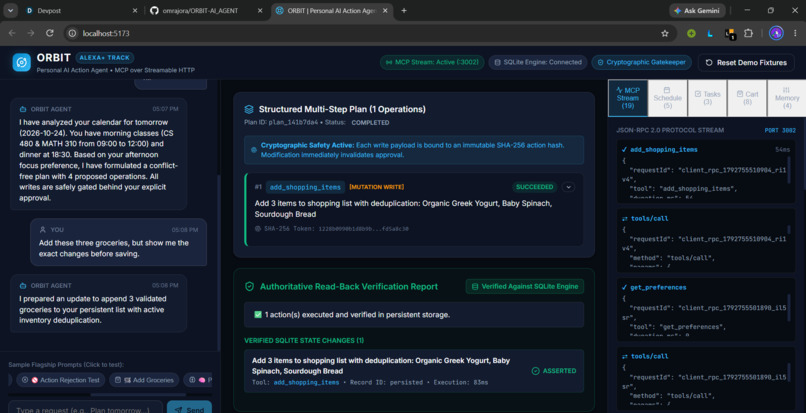
Task: Bookmark this page with the star icon
Action: tap(665, 33)
